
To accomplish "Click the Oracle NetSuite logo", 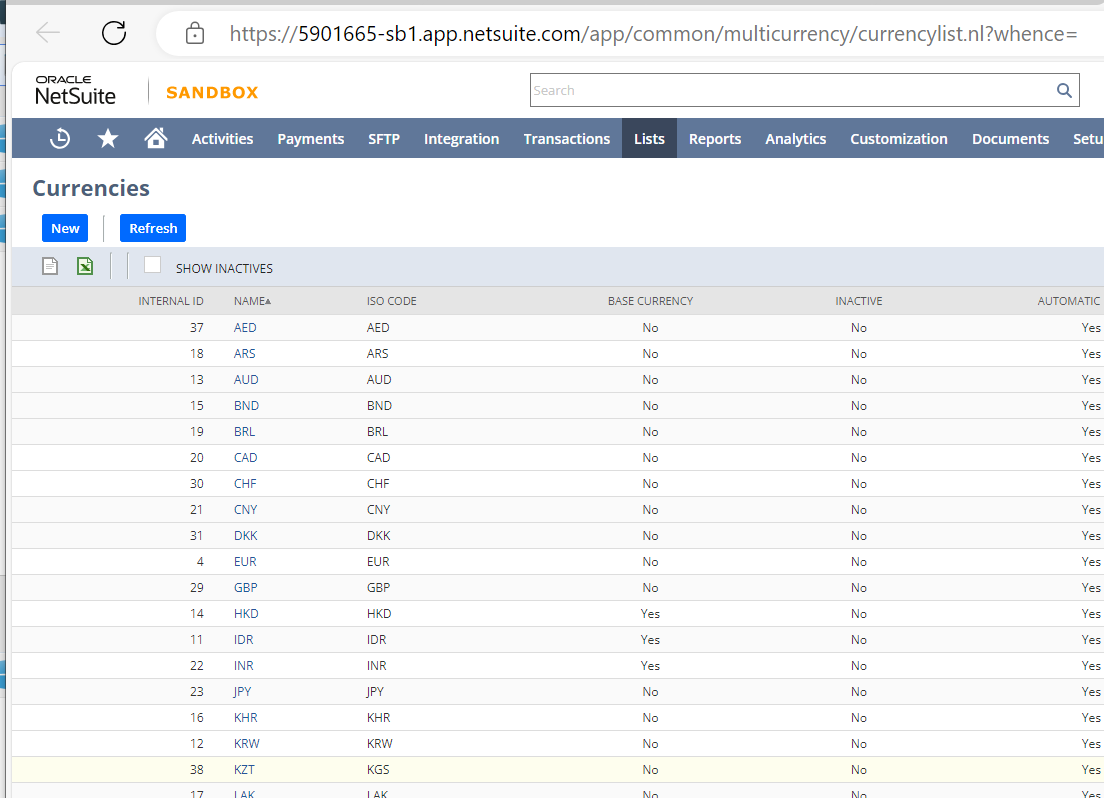I will pyautogui.click(x=75, y=90).
